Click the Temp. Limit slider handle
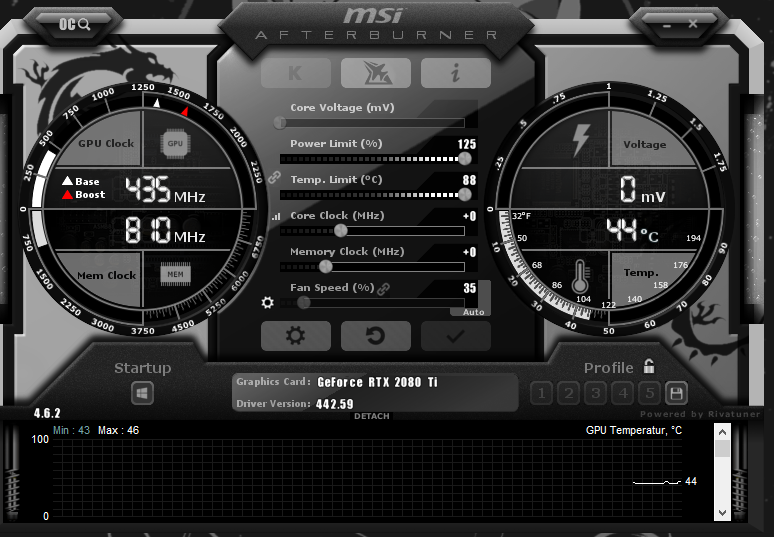This screenshot has height=537, width=774. [x=464, y=194]
